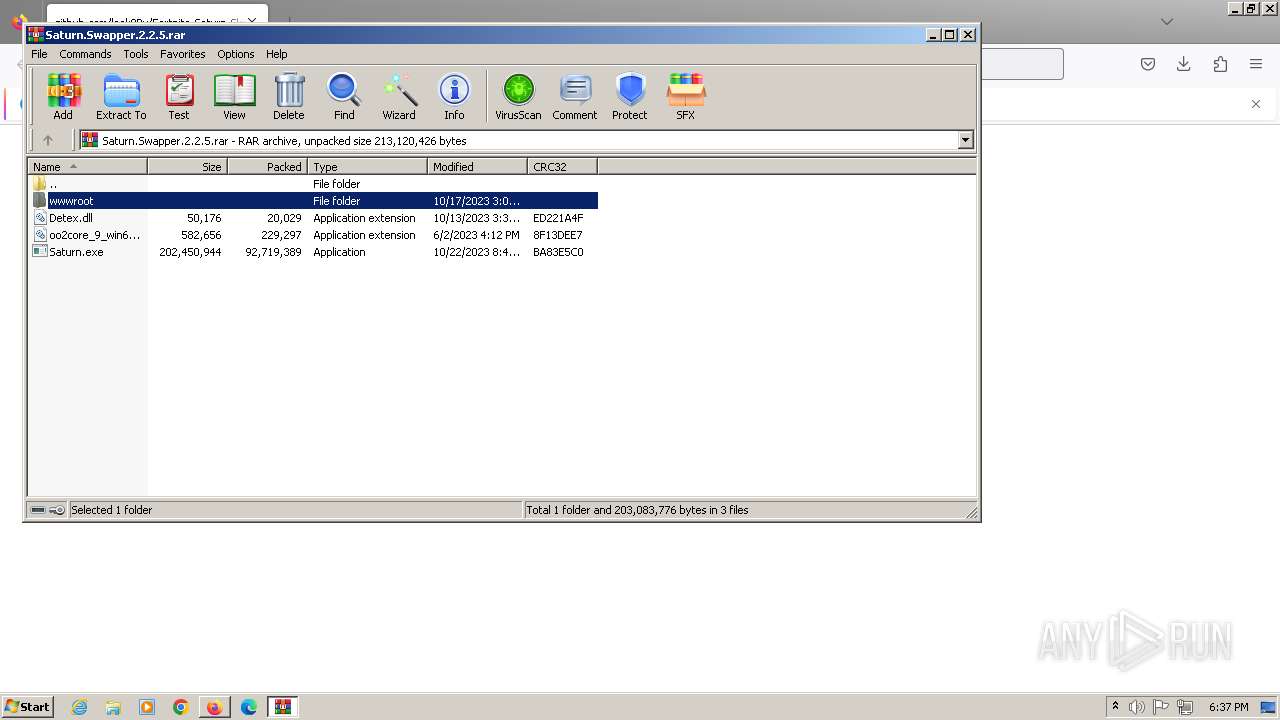1280x720 pixels.
Task: Show hidden tray icons arrow
Action: [x=1115, y=707]
